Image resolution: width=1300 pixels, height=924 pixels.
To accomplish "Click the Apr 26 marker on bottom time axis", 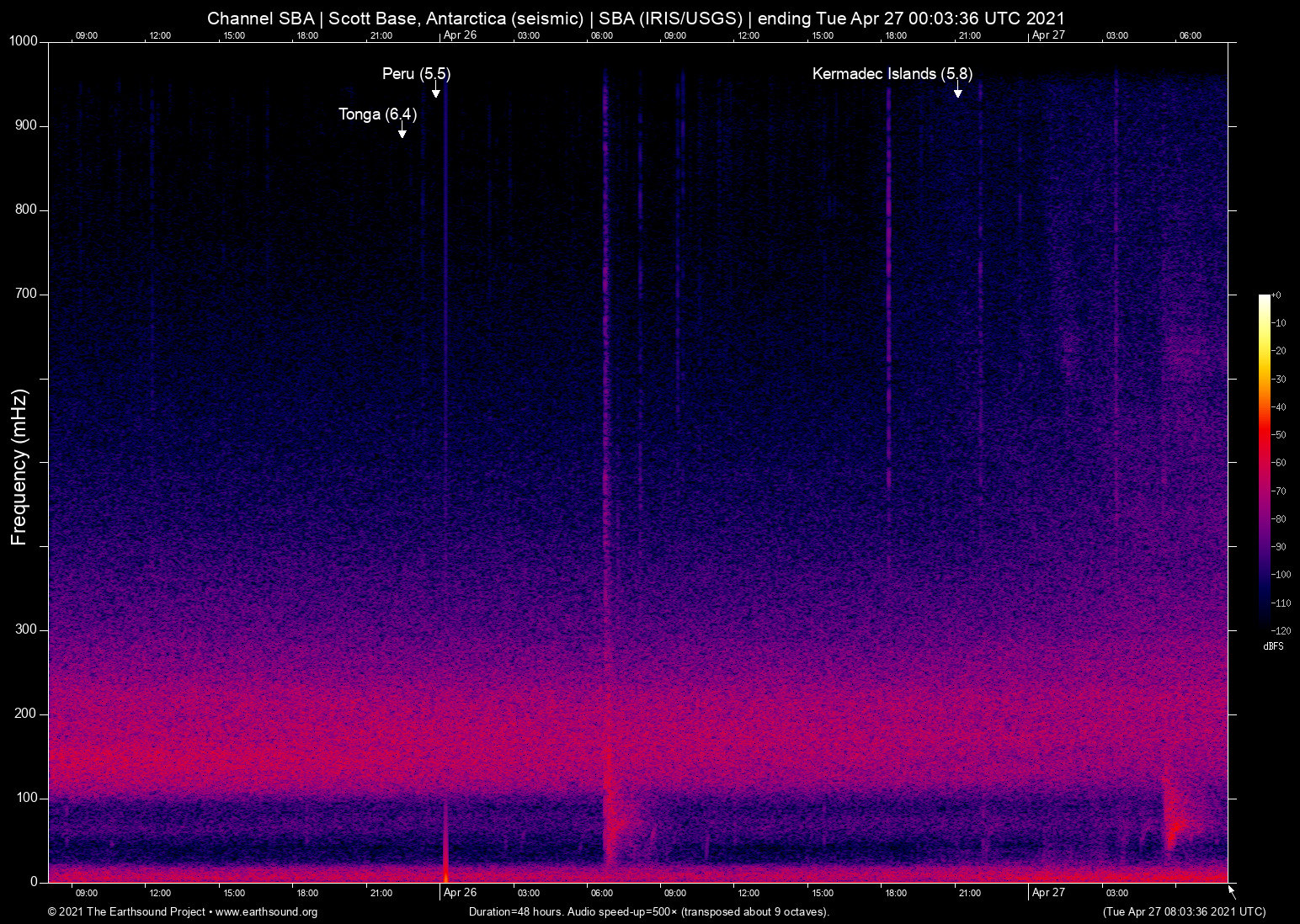I will click(460, 893).
